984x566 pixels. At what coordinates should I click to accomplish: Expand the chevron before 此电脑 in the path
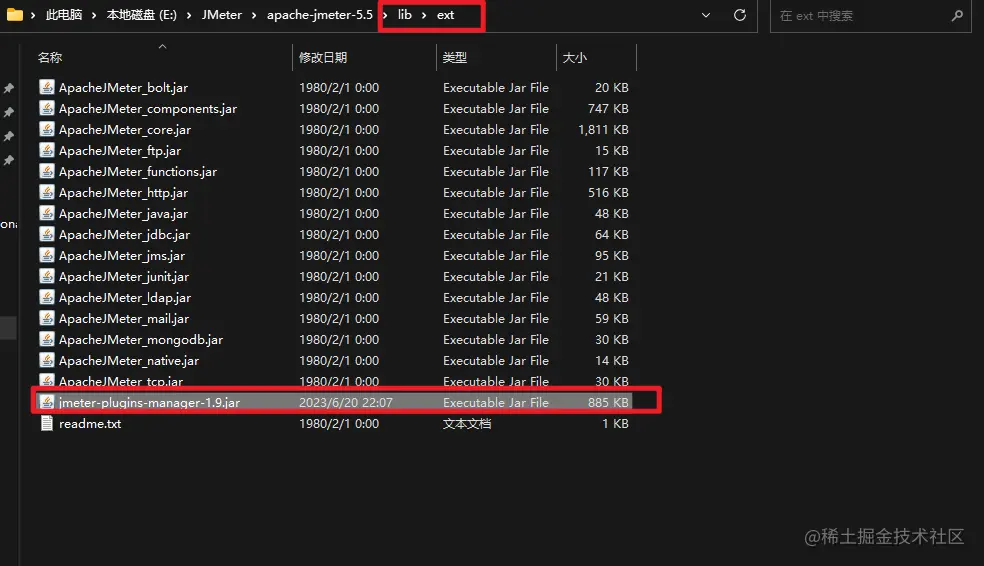click(x=33, y=15)
